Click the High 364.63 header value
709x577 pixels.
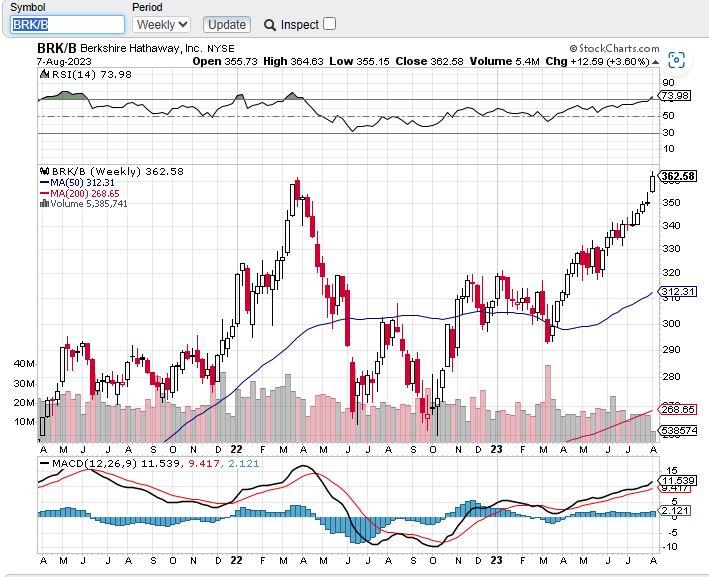293,61
